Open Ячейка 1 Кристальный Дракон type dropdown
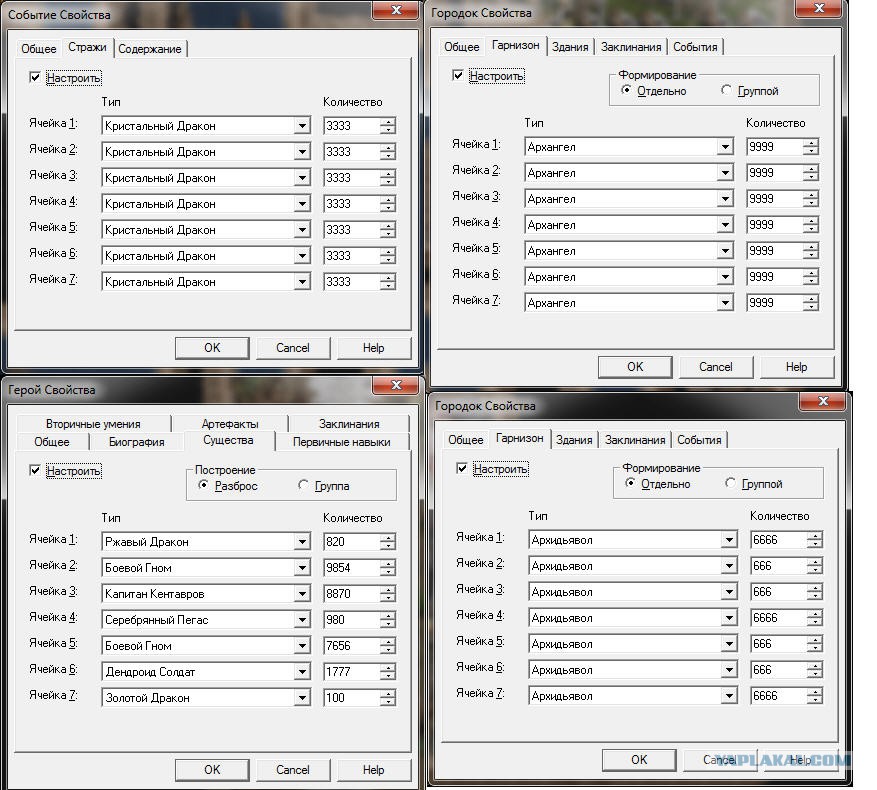The image size is (877, 790). coord(302,125)
